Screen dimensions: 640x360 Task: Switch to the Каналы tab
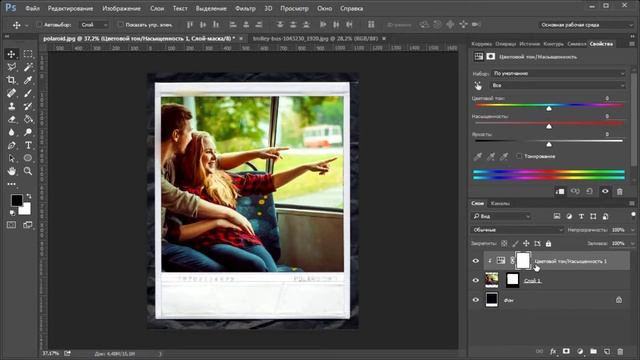[500, 203]
